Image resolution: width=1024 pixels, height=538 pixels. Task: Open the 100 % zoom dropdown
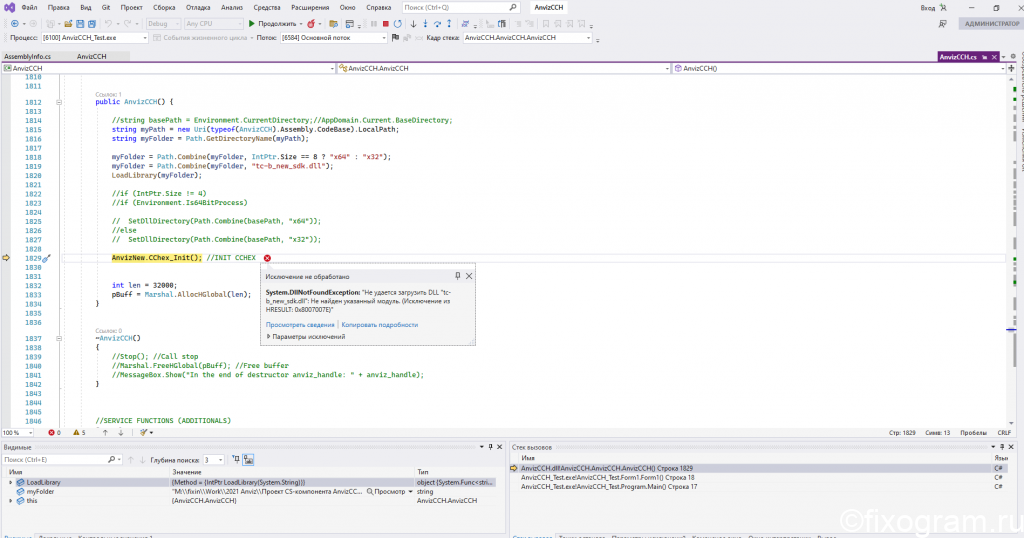click(18, 432)
